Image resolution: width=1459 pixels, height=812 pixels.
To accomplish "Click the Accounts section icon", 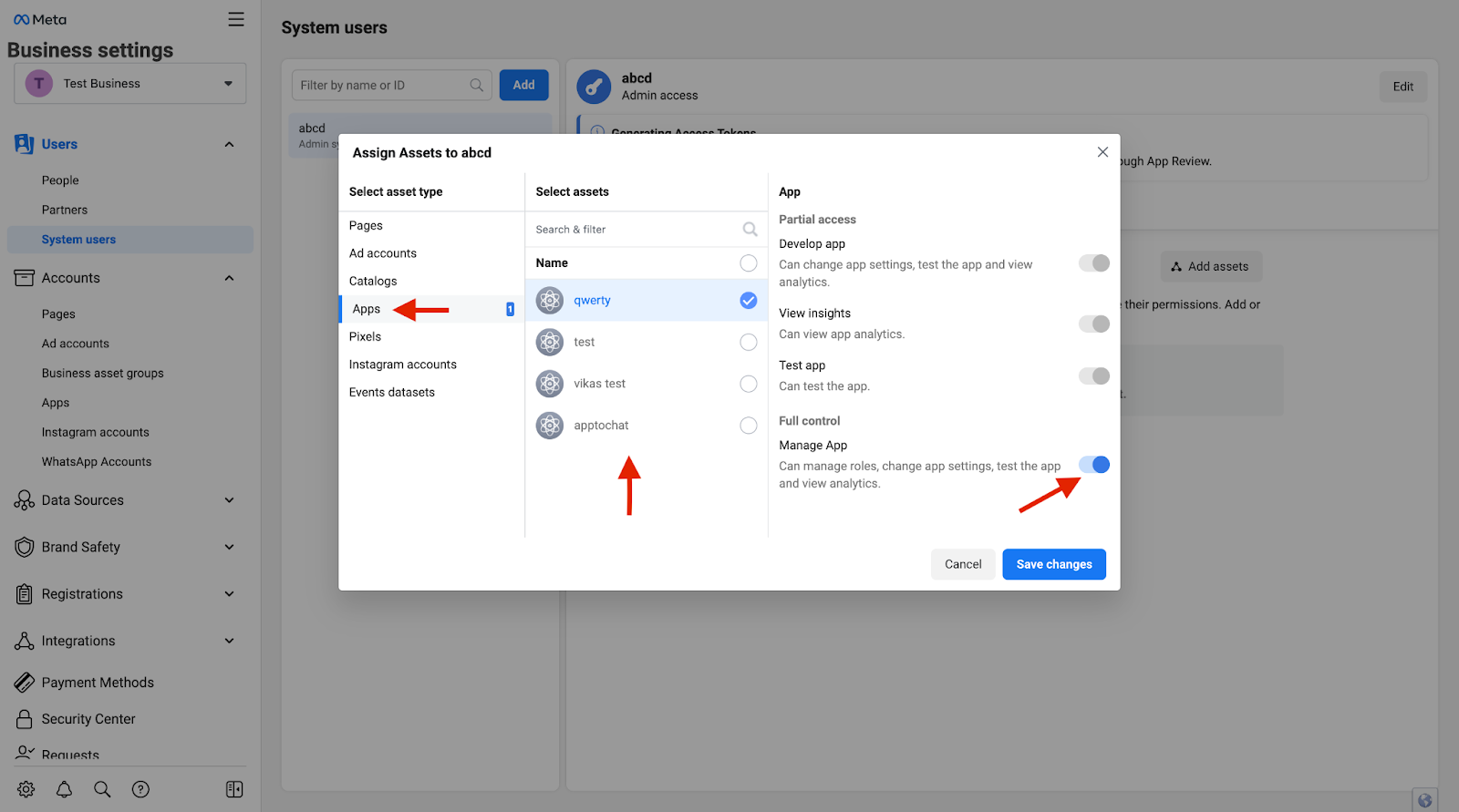I will (x=25, y=278).
